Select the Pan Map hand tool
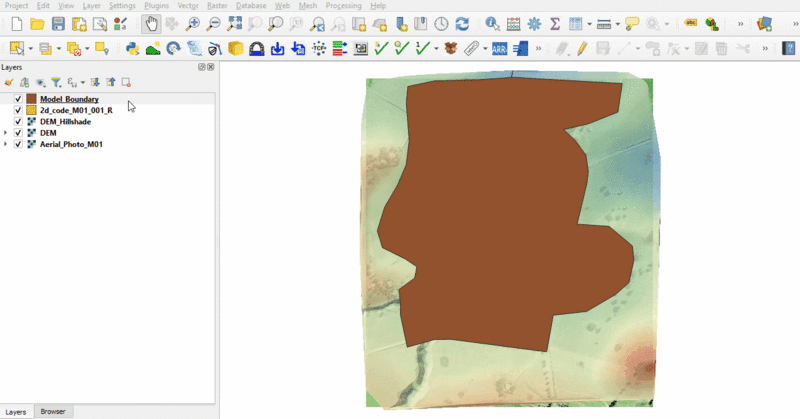Viewport: 800px width, 419px height. point(151,23)
